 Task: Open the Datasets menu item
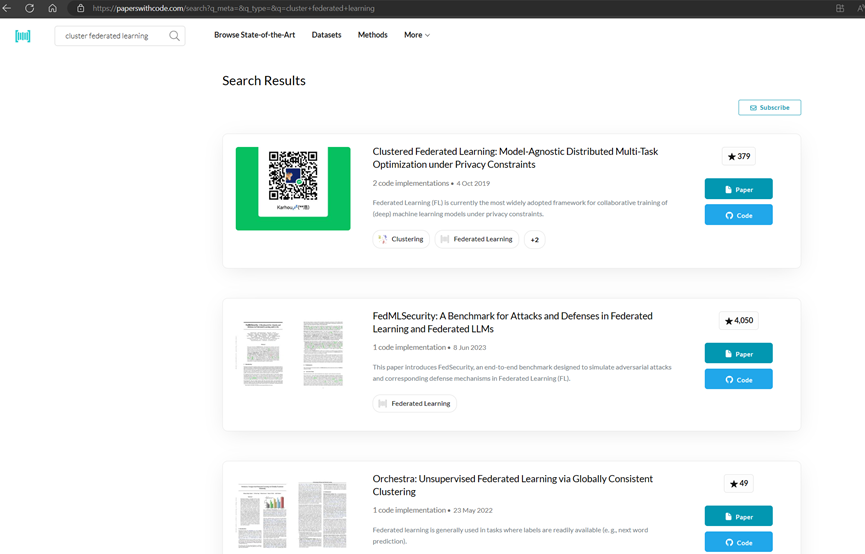click(x=326, y=35)
